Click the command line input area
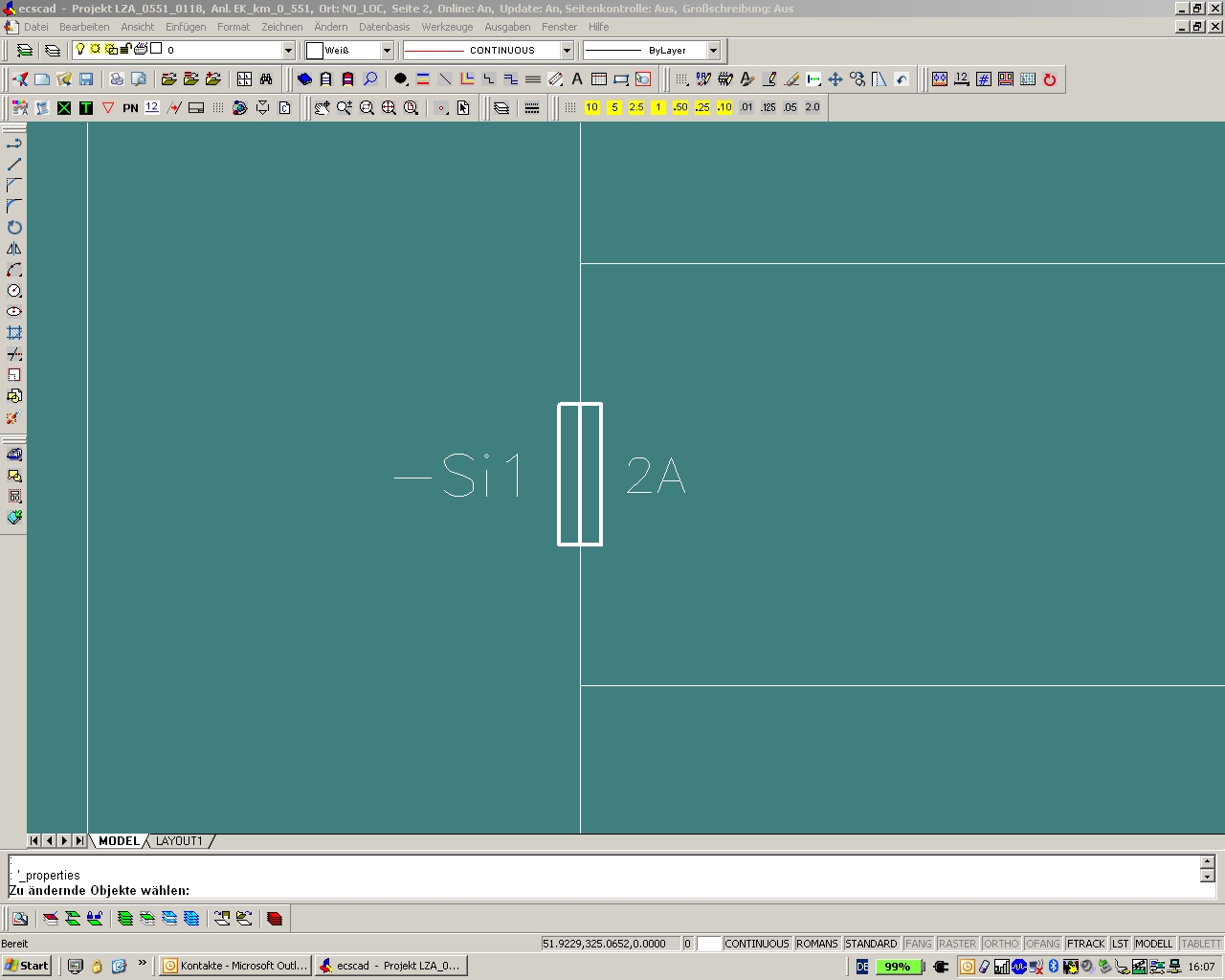 click(603, 877)
